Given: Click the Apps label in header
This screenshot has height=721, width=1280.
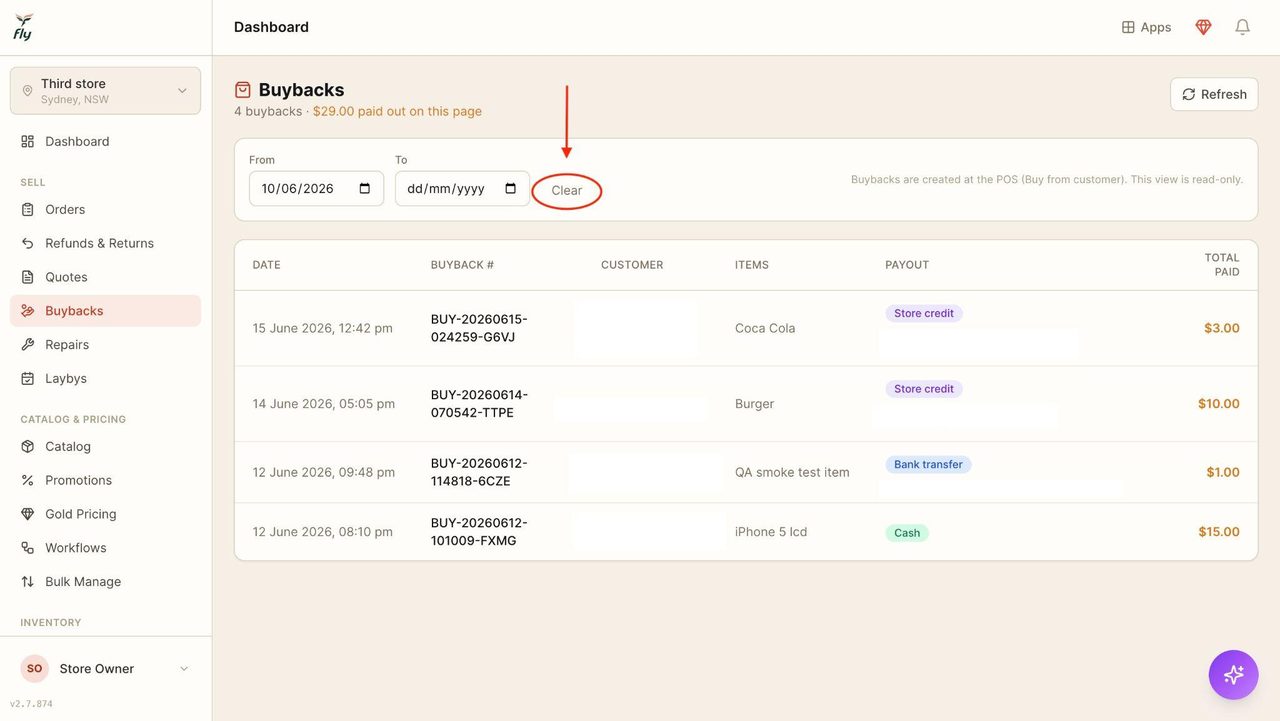Looking at the screenshot, I should click(1156, 27).
